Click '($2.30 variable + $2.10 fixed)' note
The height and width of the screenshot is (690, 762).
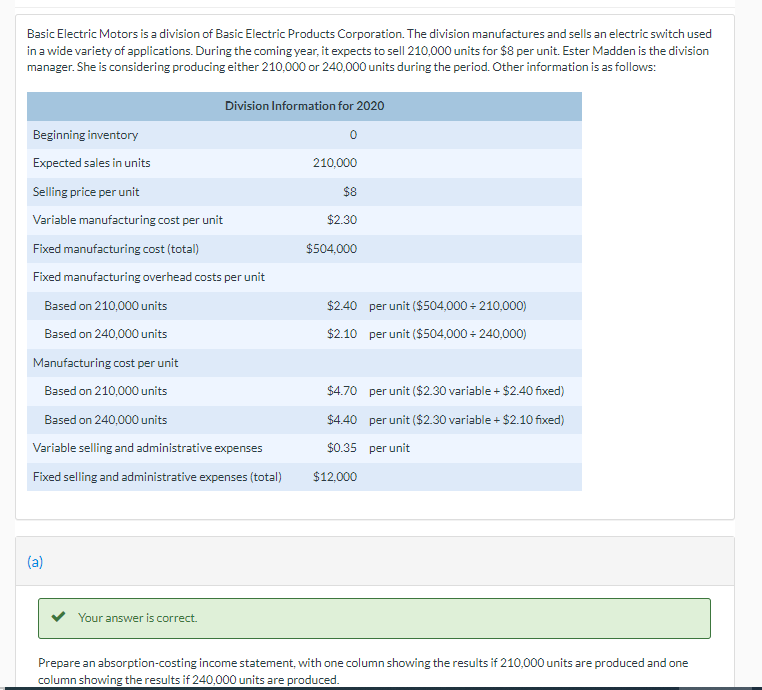(488, 420)
